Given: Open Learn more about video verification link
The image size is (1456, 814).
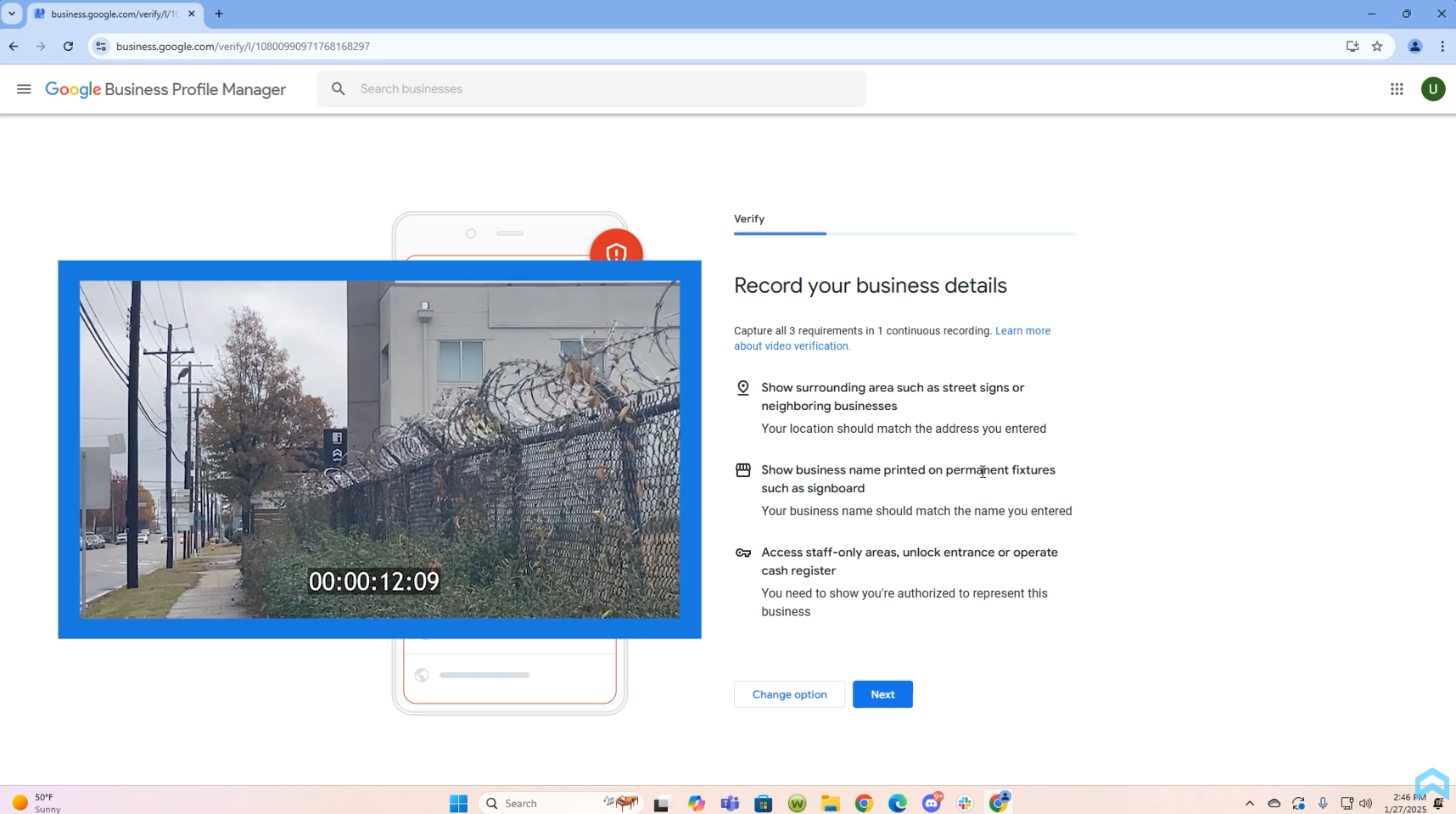Looking at the screenshot, I should coord(892,339).
